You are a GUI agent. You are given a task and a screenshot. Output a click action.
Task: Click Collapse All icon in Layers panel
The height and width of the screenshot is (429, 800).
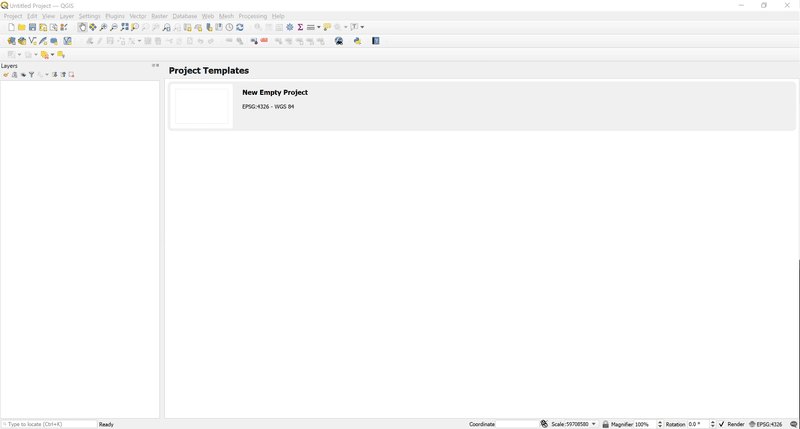pyautogui.click(x=63, y=74)
